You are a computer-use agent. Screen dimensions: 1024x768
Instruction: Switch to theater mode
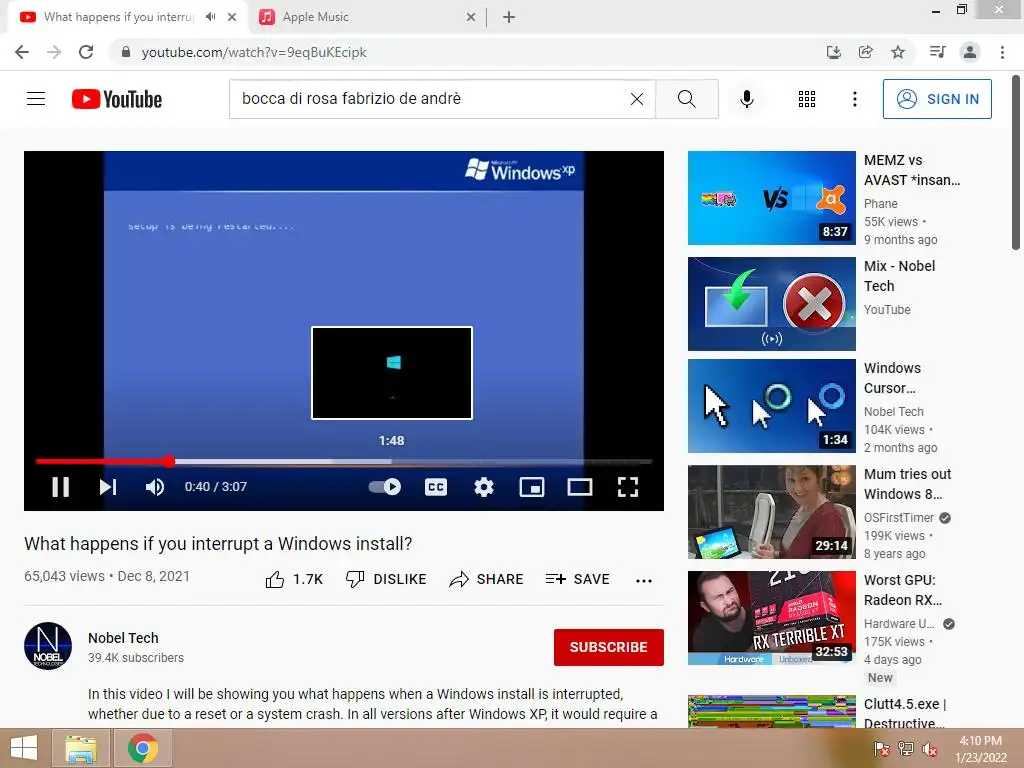click(x=579, y=487)
